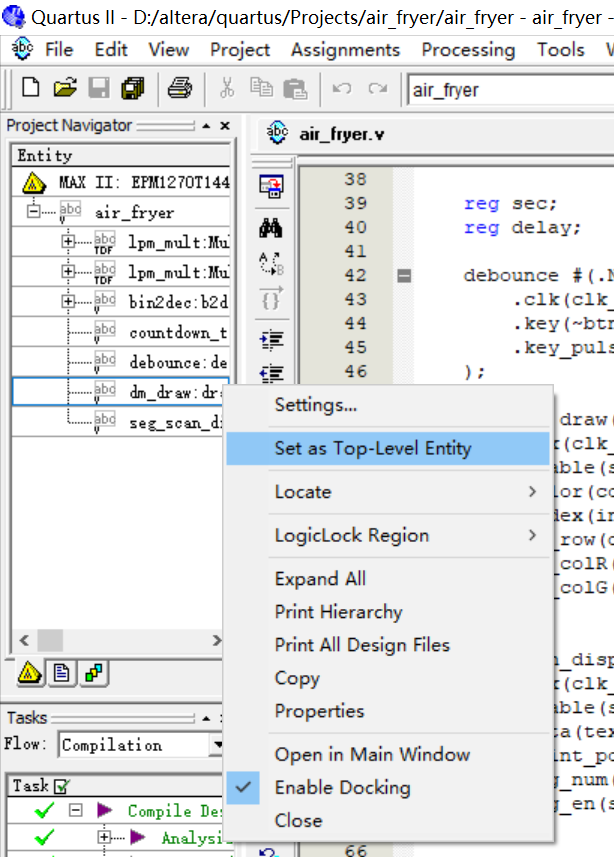Click the Analysis task purple play icon

[137, 837]
